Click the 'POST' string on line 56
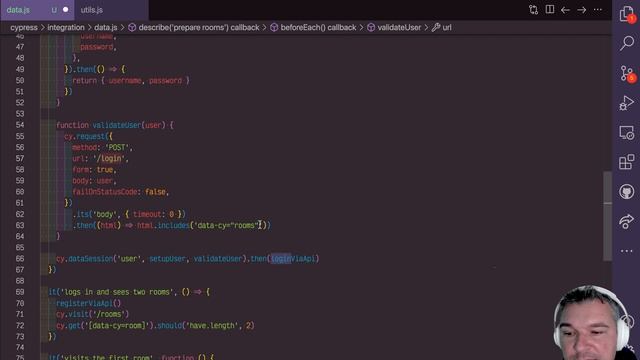640x360 pixels. tap(117, 147)
